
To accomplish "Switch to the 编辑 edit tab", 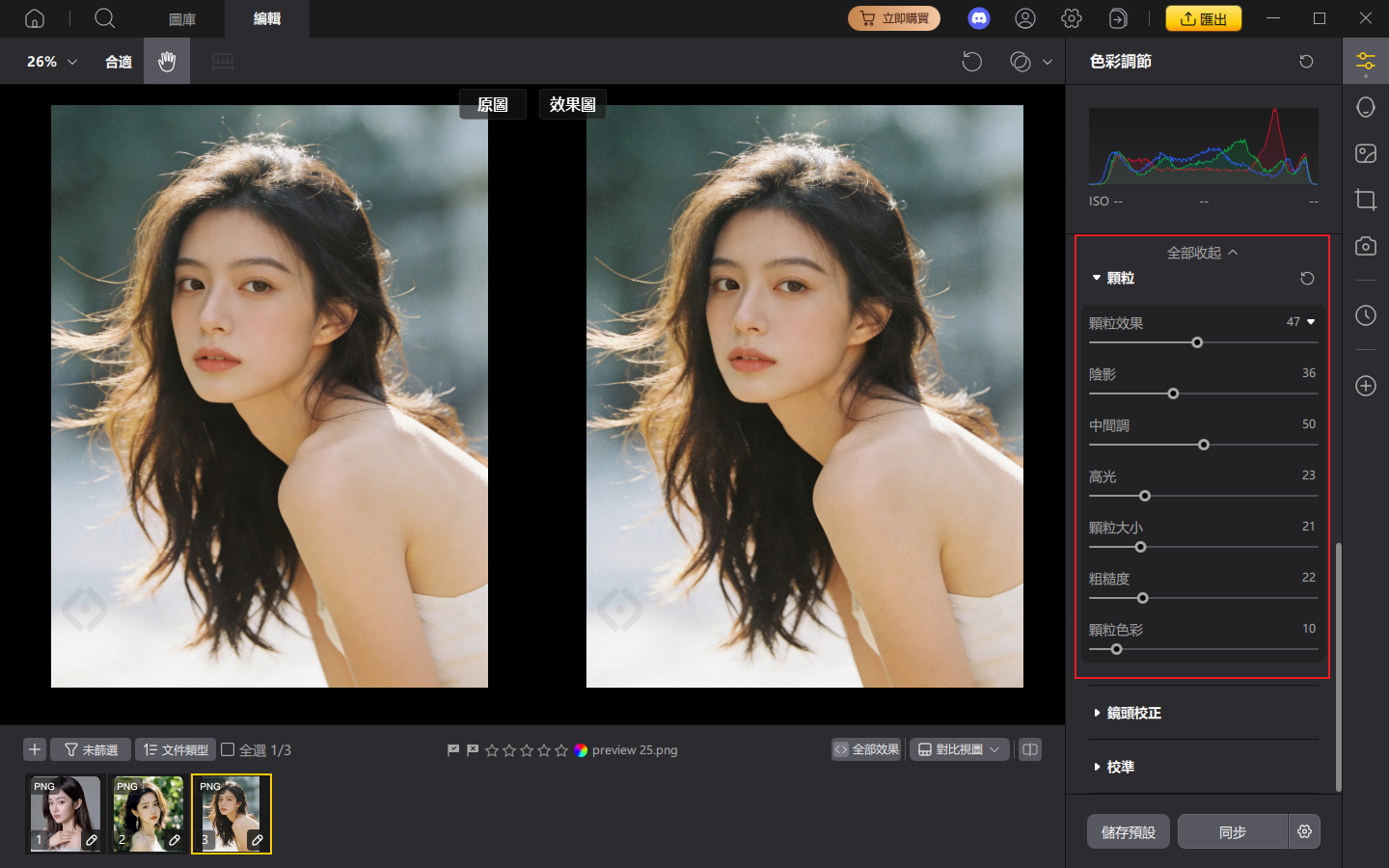I will (266, 18).
